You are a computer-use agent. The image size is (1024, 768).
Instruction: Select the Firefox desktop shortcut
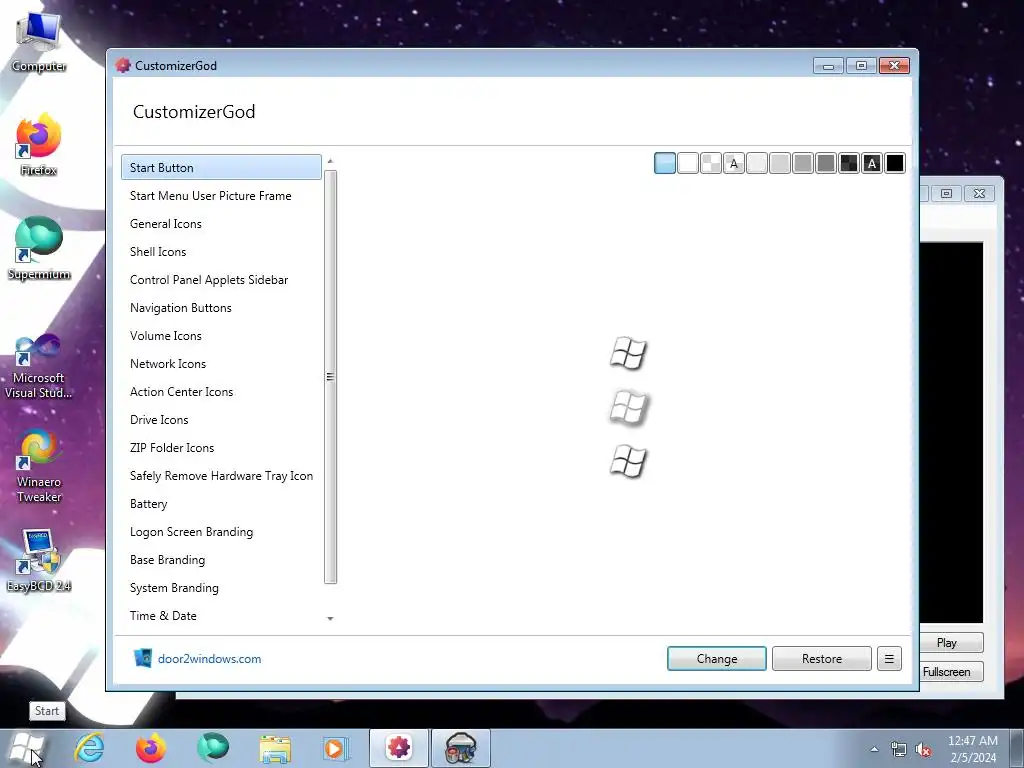39,145
